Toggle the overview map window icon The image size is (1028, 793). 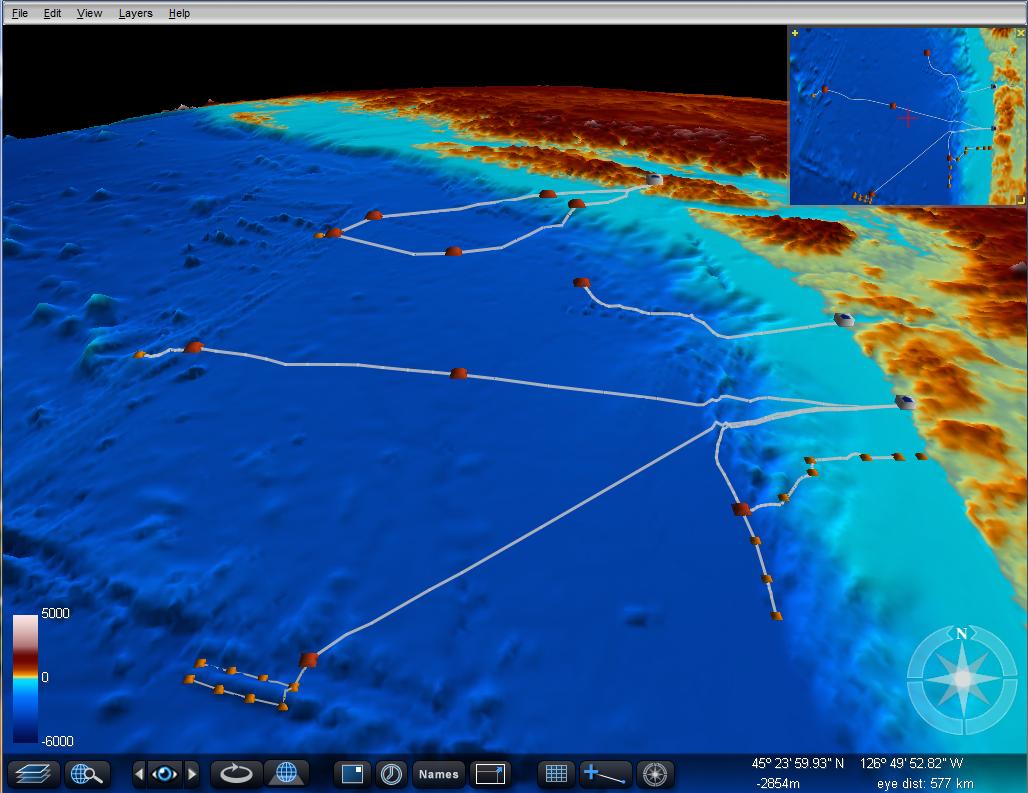click(x=351, y=773)
